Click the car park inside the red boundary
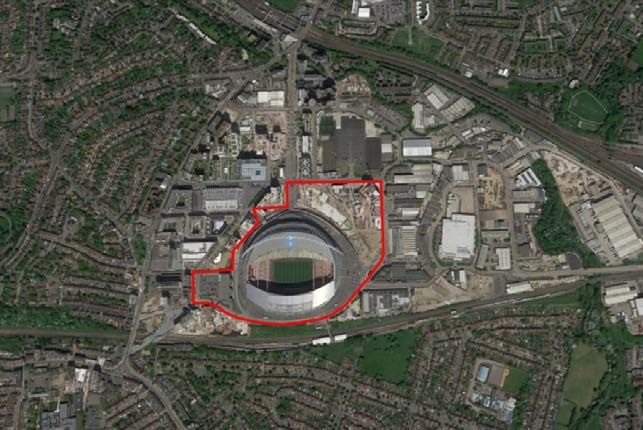The width and height of the screenshot is (643, 430). coord(213,288)
